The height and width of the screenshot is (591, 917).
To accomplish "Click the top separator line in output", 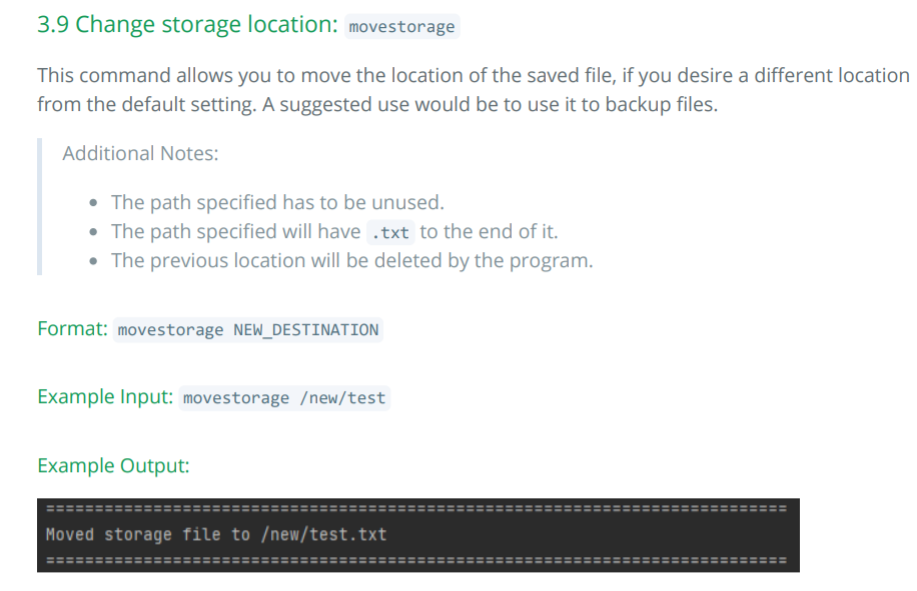I will click(416, 508).
